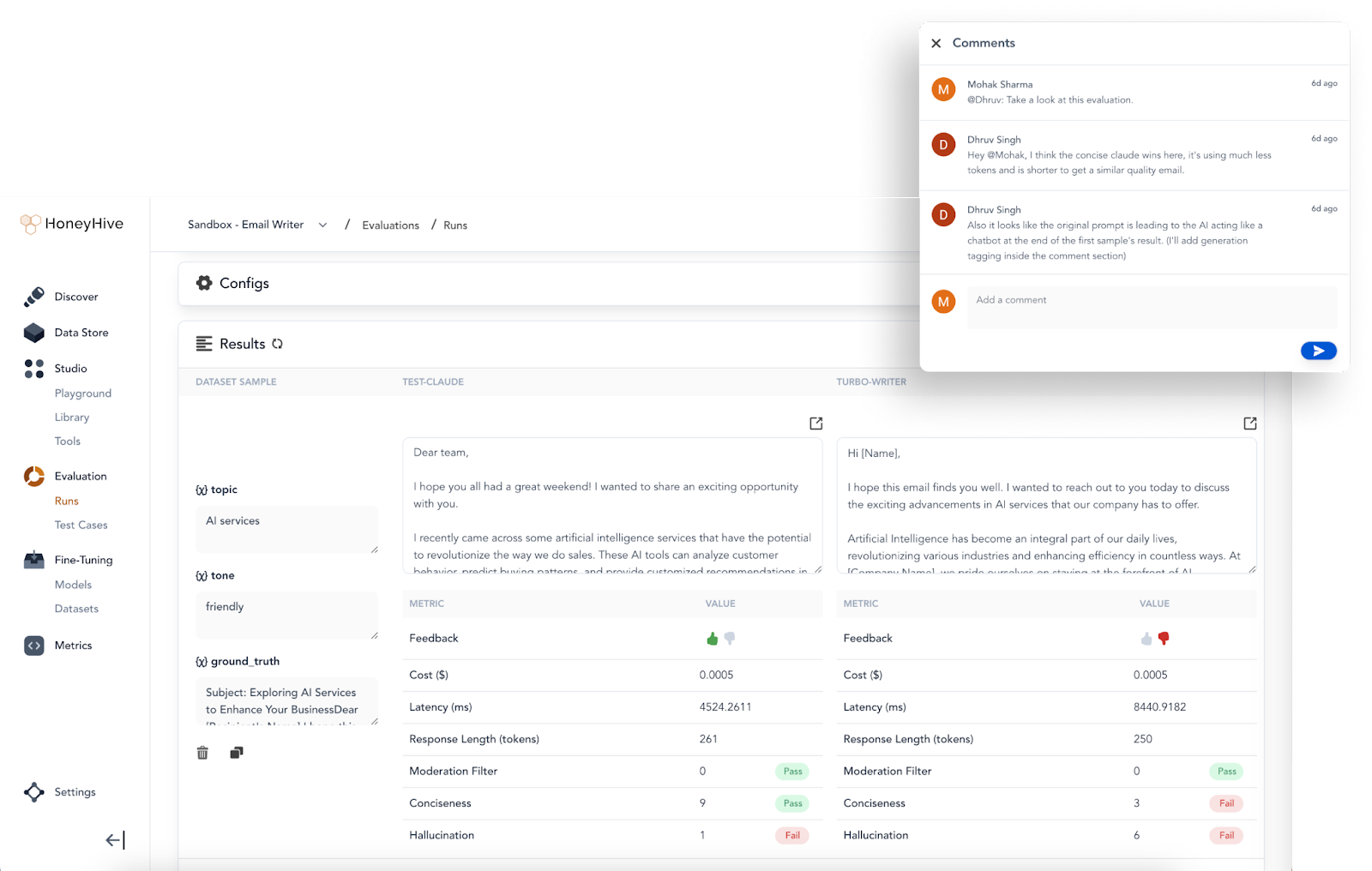Give thumbs up feedback on TEST-CLAUDE
Screen dimensions: 1372x871
[710, 638]
